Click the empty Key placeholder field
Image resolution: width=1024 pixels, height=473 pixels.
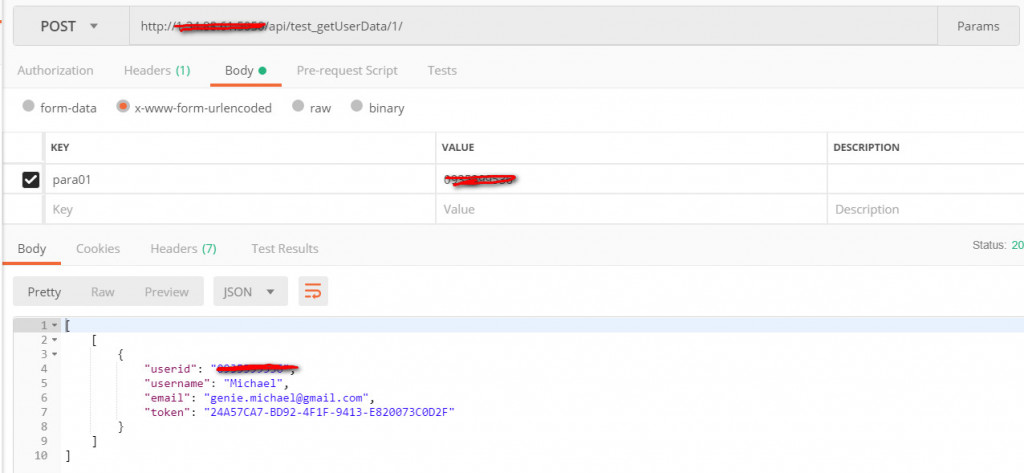[x=240, y=210]
